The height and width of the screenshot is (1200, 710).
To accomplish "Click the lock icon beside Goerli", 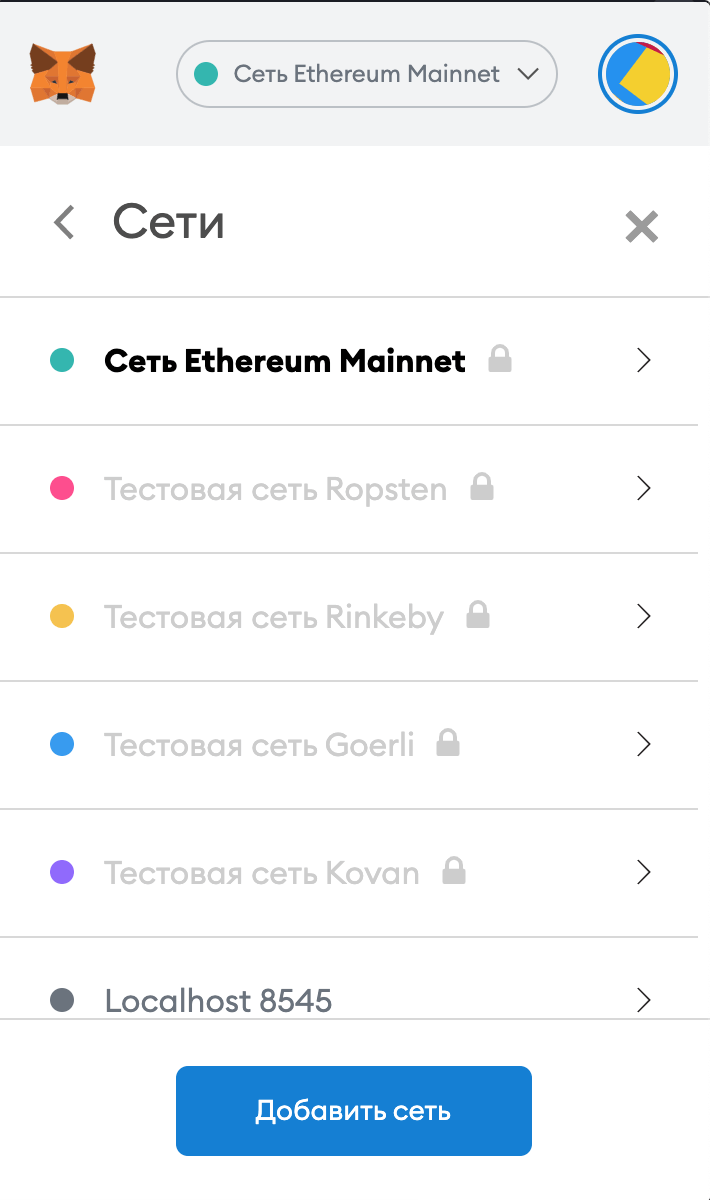I will tap(448, 743).
